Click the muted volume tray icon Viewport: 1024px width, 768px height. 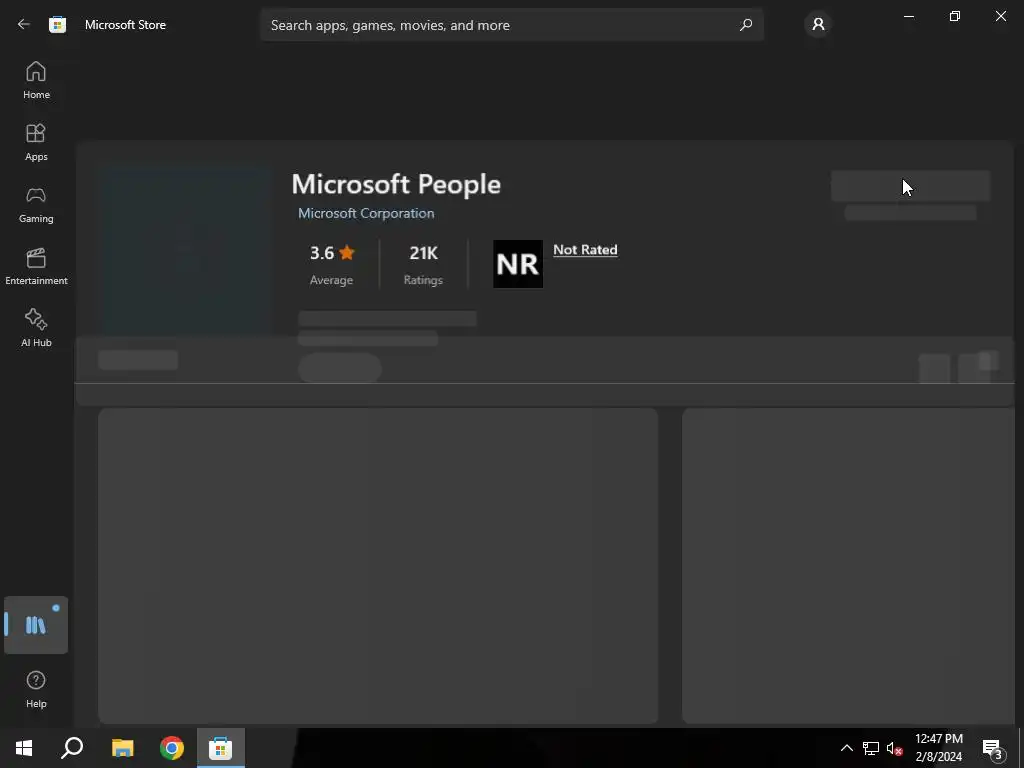[895, 748]
